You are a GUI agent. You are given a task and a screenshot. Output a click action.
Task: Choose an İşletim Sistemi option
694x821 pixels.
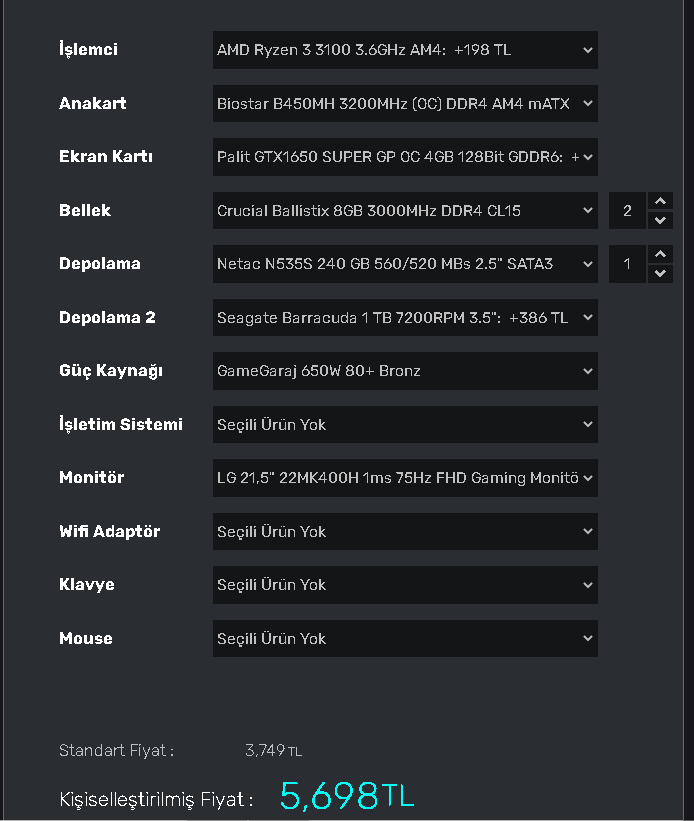(x=404, y=425)
